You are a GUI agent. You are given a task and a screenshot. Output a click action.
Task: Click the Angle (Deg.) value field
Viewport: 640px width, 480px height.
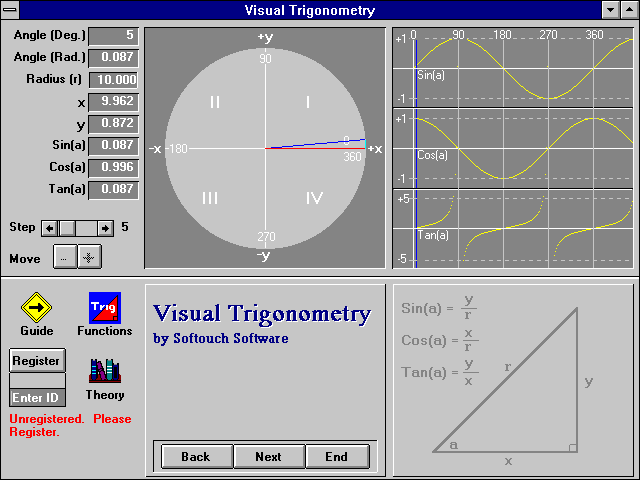(x=114, y=35)
